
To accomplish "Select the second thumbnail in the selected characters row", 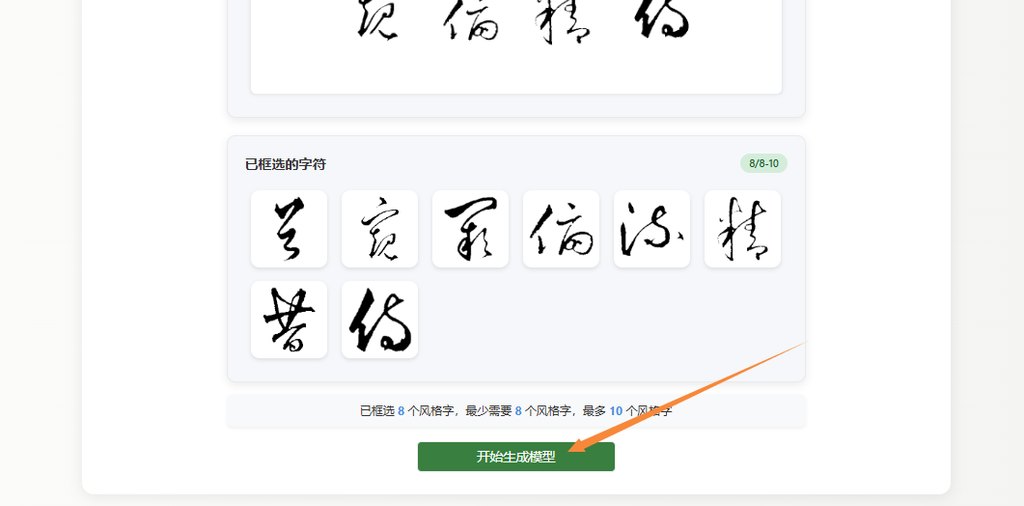I will pos(379,229).
